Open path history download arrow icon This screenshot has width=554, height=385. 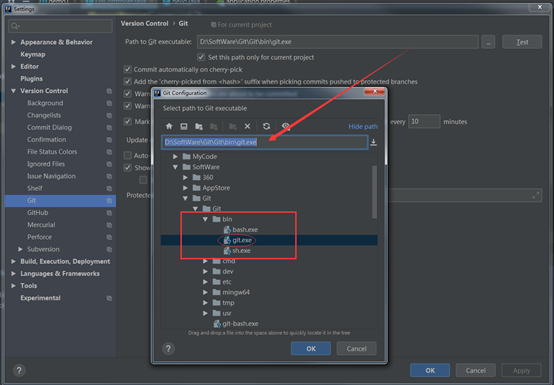373,142
